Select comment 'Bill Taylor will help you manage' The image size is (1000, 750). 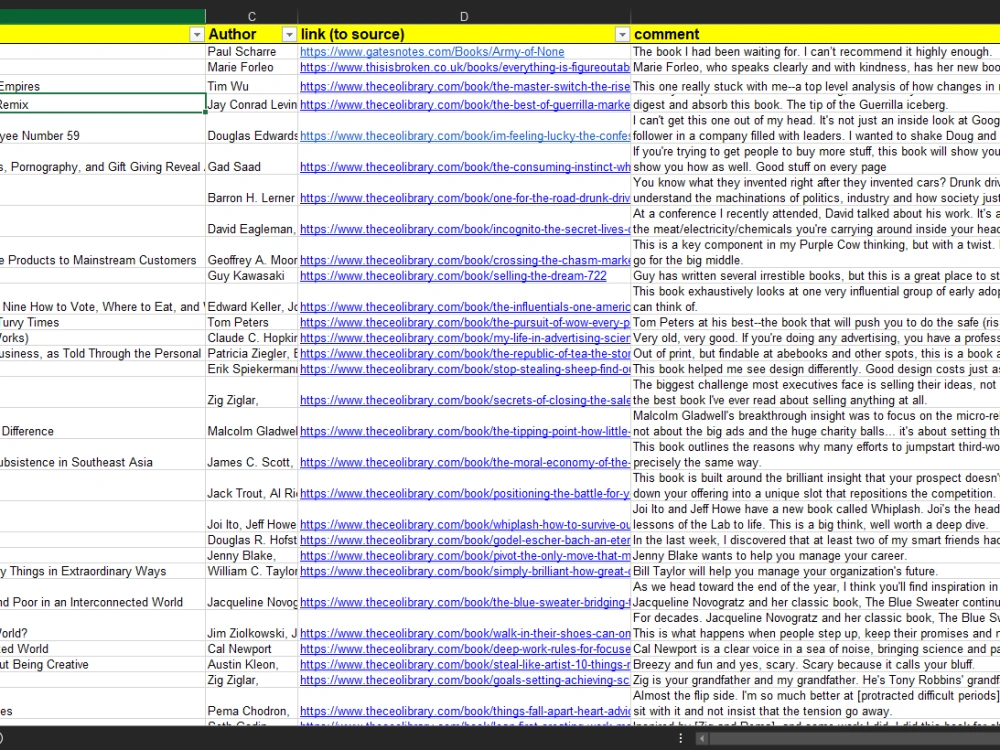815,571
